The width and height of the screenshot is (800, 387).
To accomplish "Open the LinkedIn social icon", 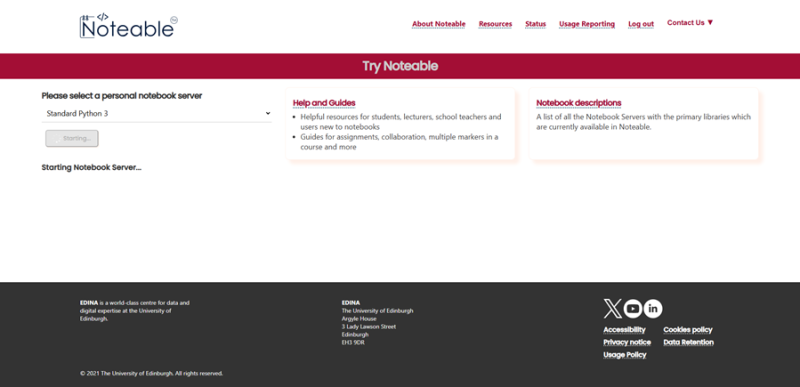I will coord(653,308).
